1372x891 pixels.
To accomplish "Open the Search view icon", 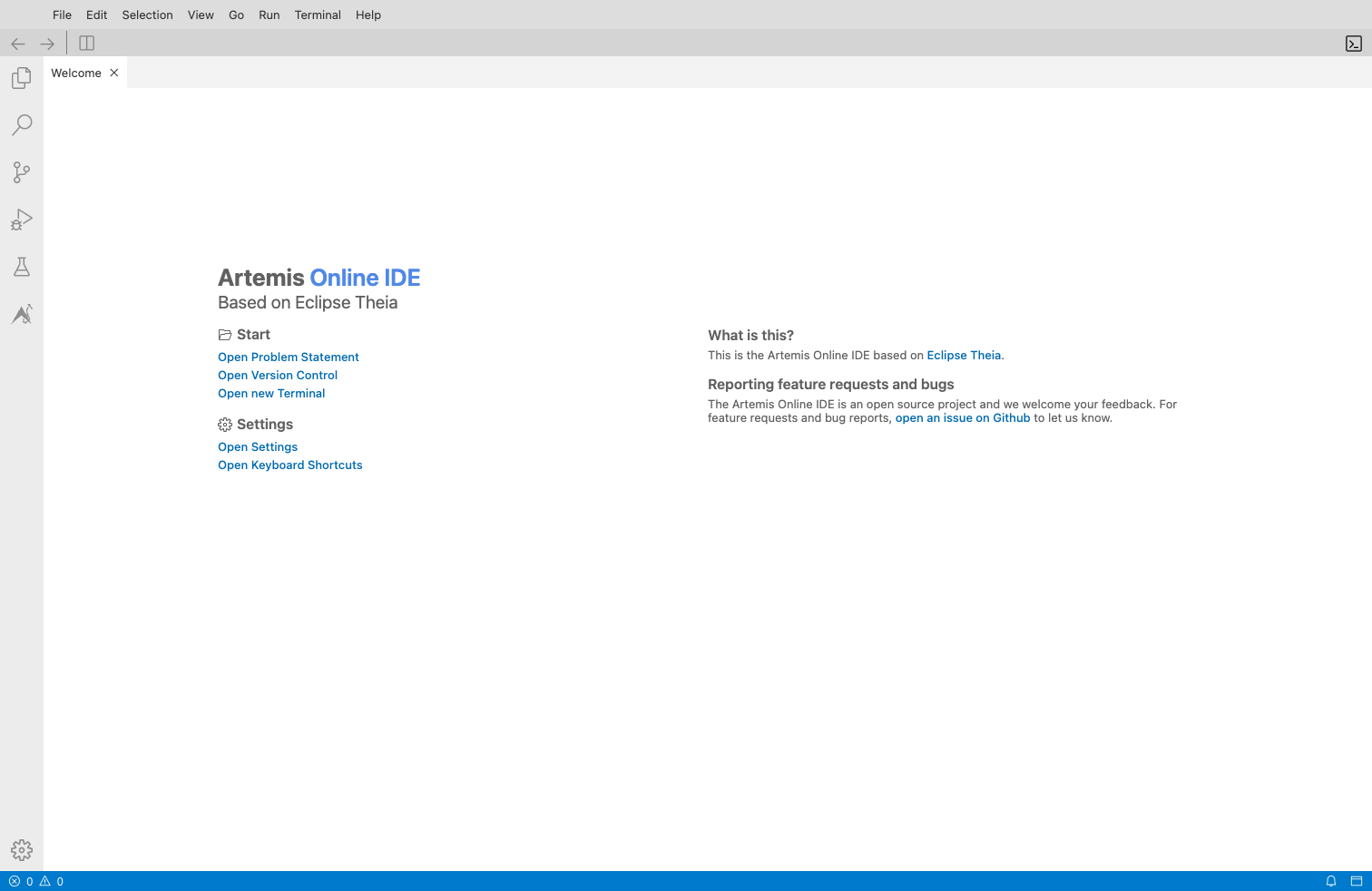I will (22, 125).
